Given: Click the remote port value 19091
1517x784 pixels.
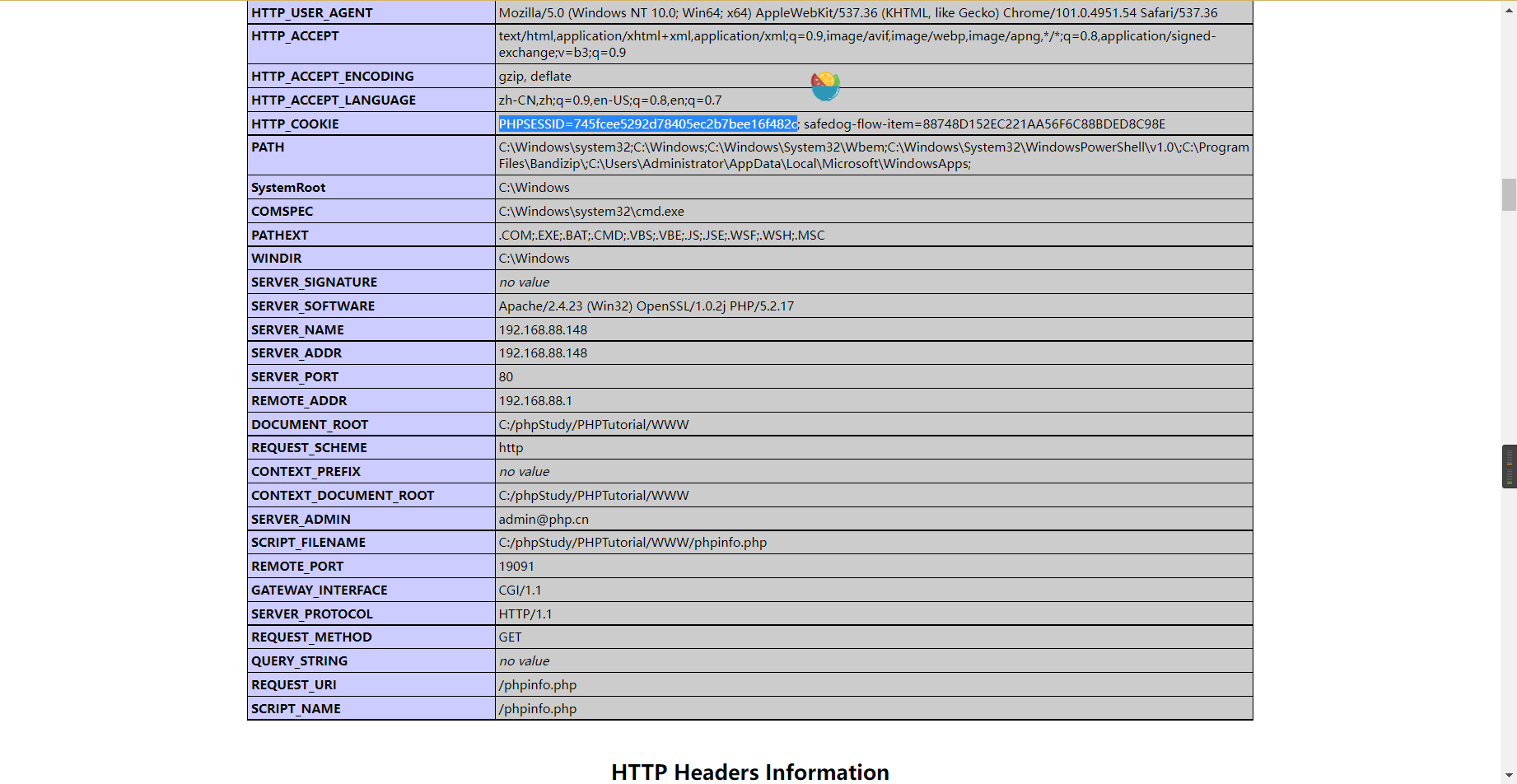Looking at the screenshot, I should point(516,566).
